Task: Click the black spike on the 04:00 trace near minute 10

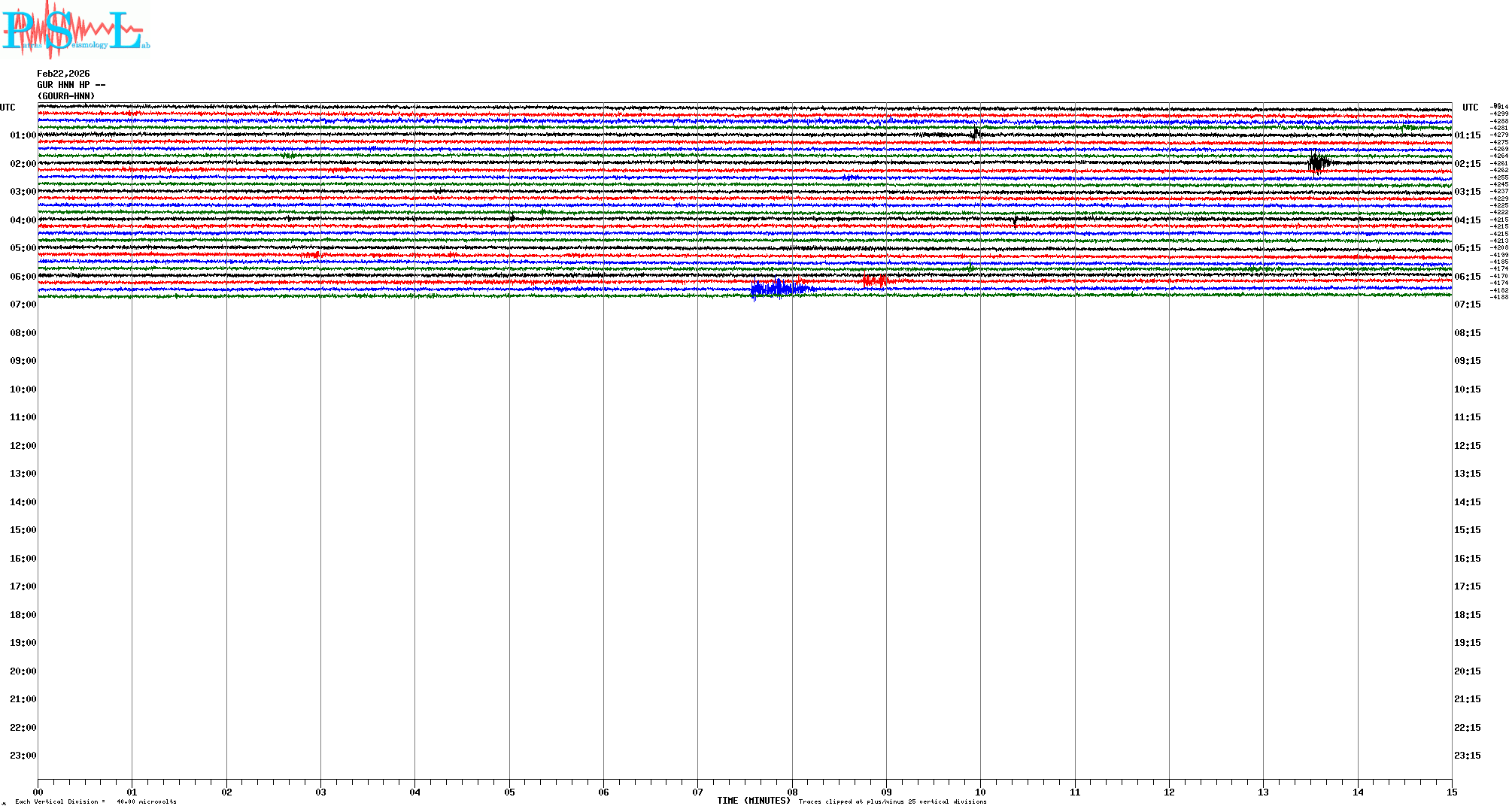Action: pyautogui.click(x=1016, y=220)
